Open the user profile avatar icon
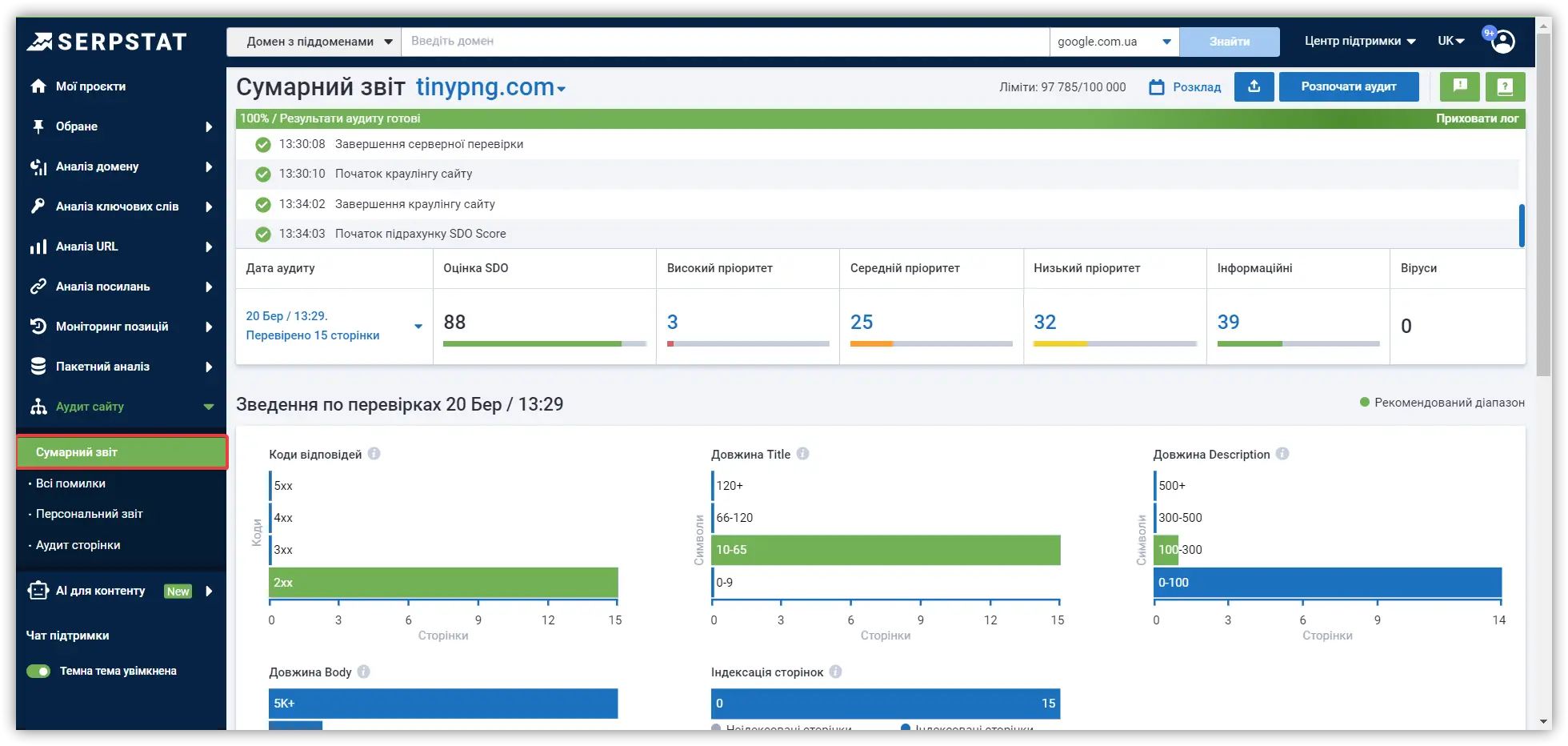 point(1503,42)
